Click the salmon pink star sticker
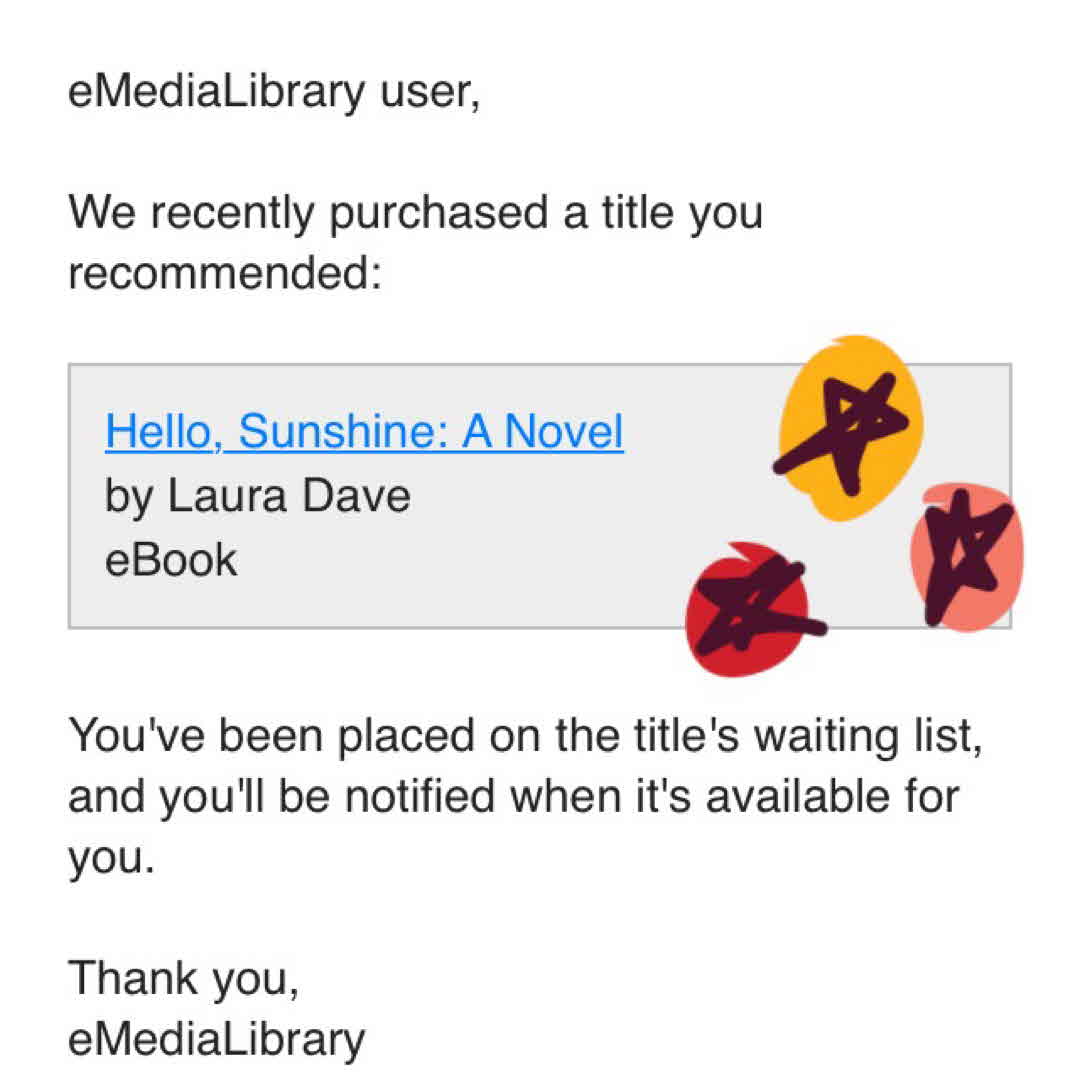The height and width of the screenshot is (1080, 1080). [x=966, y=558]
